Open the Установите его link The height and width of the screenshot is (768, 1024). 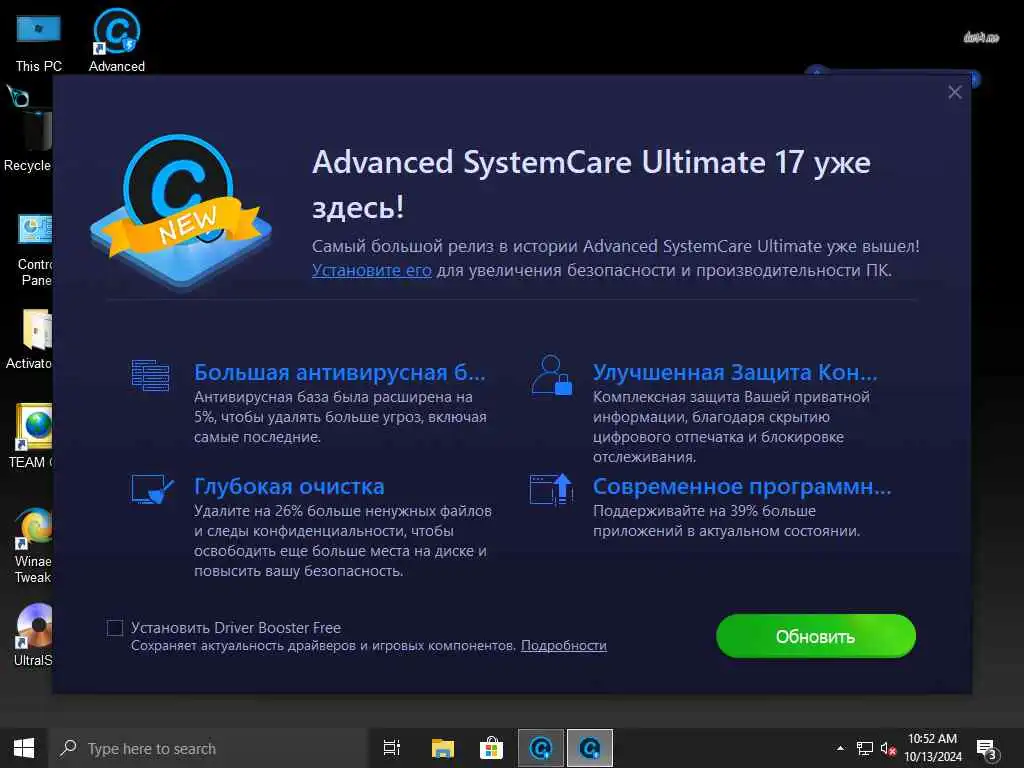[x=372, y=270]
